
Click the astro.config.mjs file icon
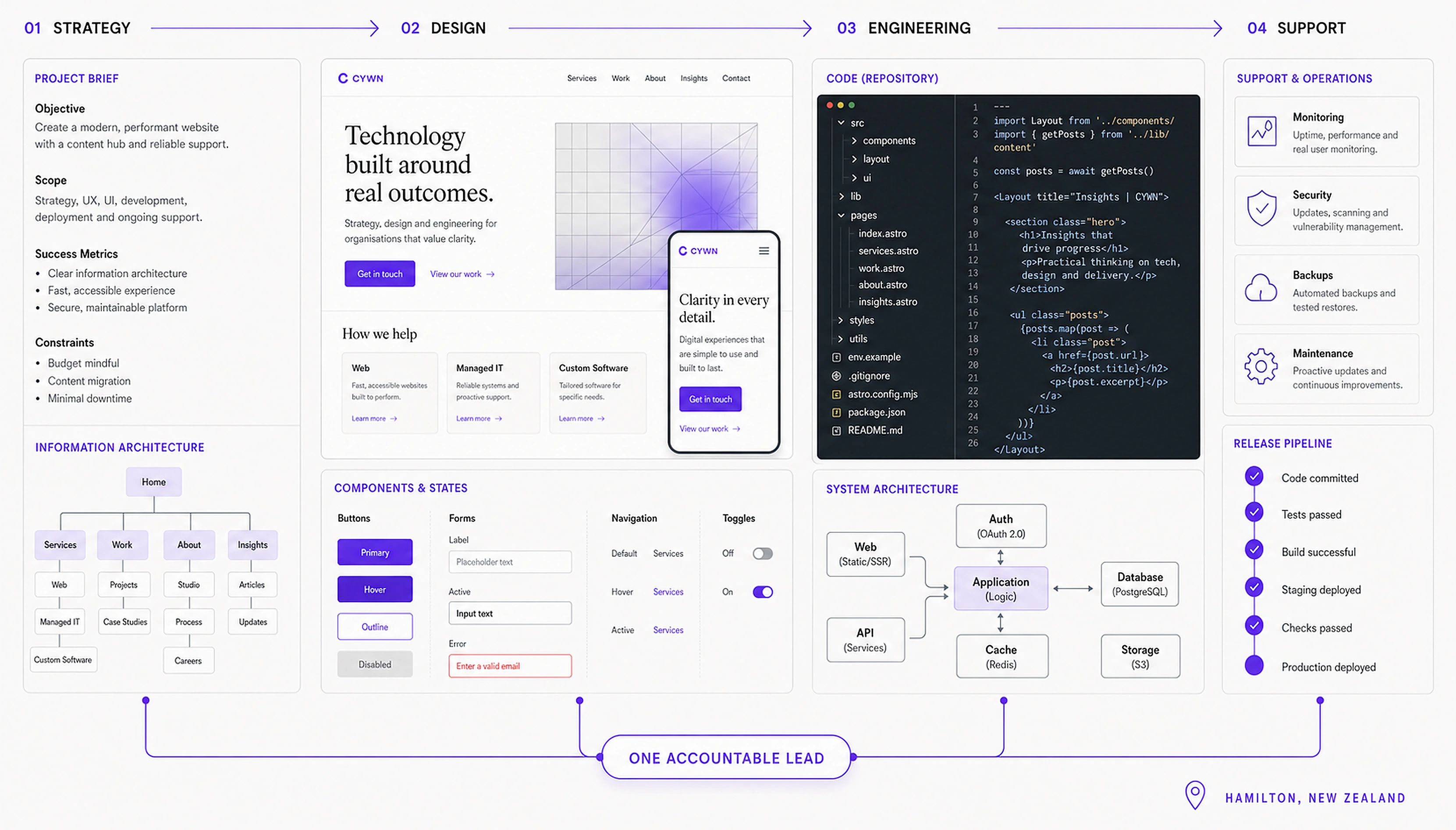click(836, 394)
